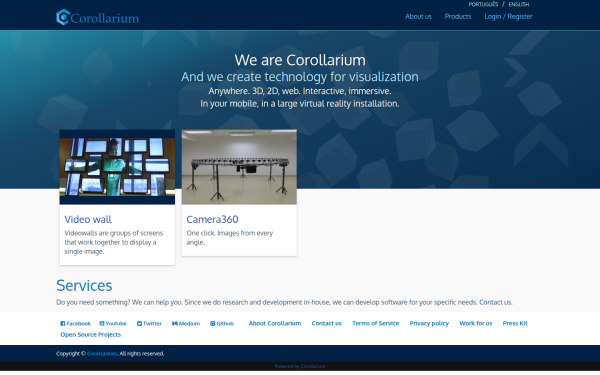The image size is (600, 375).
Task: Click the Camera360 card title
Action: (212, 219)
